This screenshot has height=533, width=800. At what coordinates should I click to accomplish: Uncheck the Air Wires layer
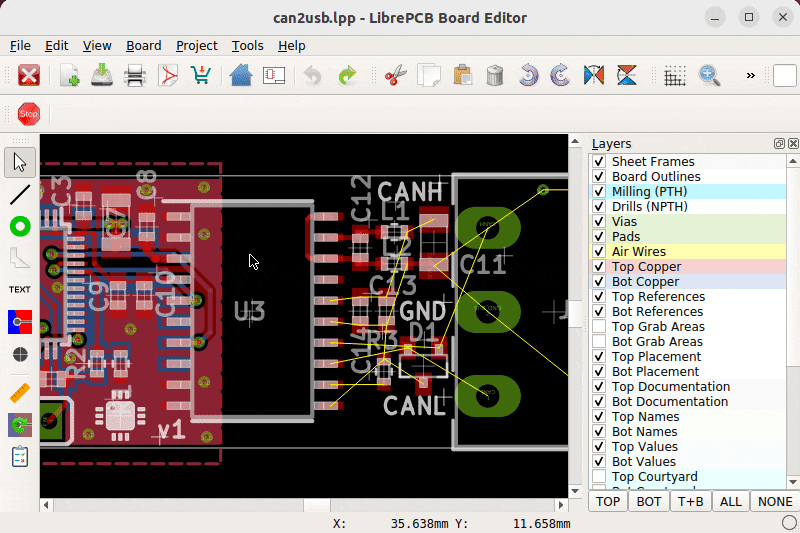click(x=599, y=251)
